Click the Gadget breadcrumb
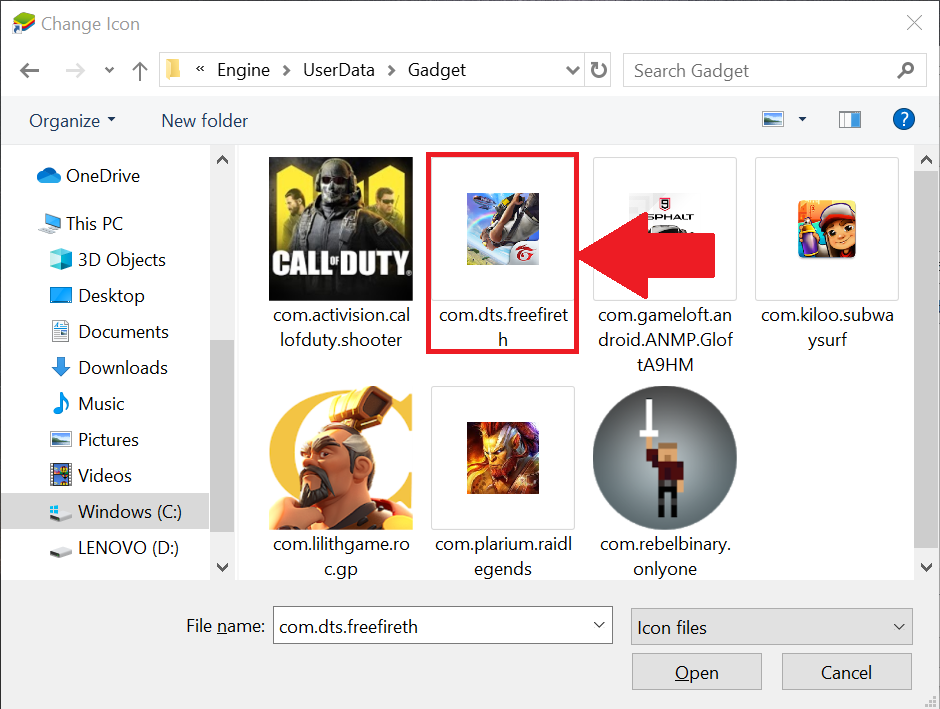 [x=436, y=70]
